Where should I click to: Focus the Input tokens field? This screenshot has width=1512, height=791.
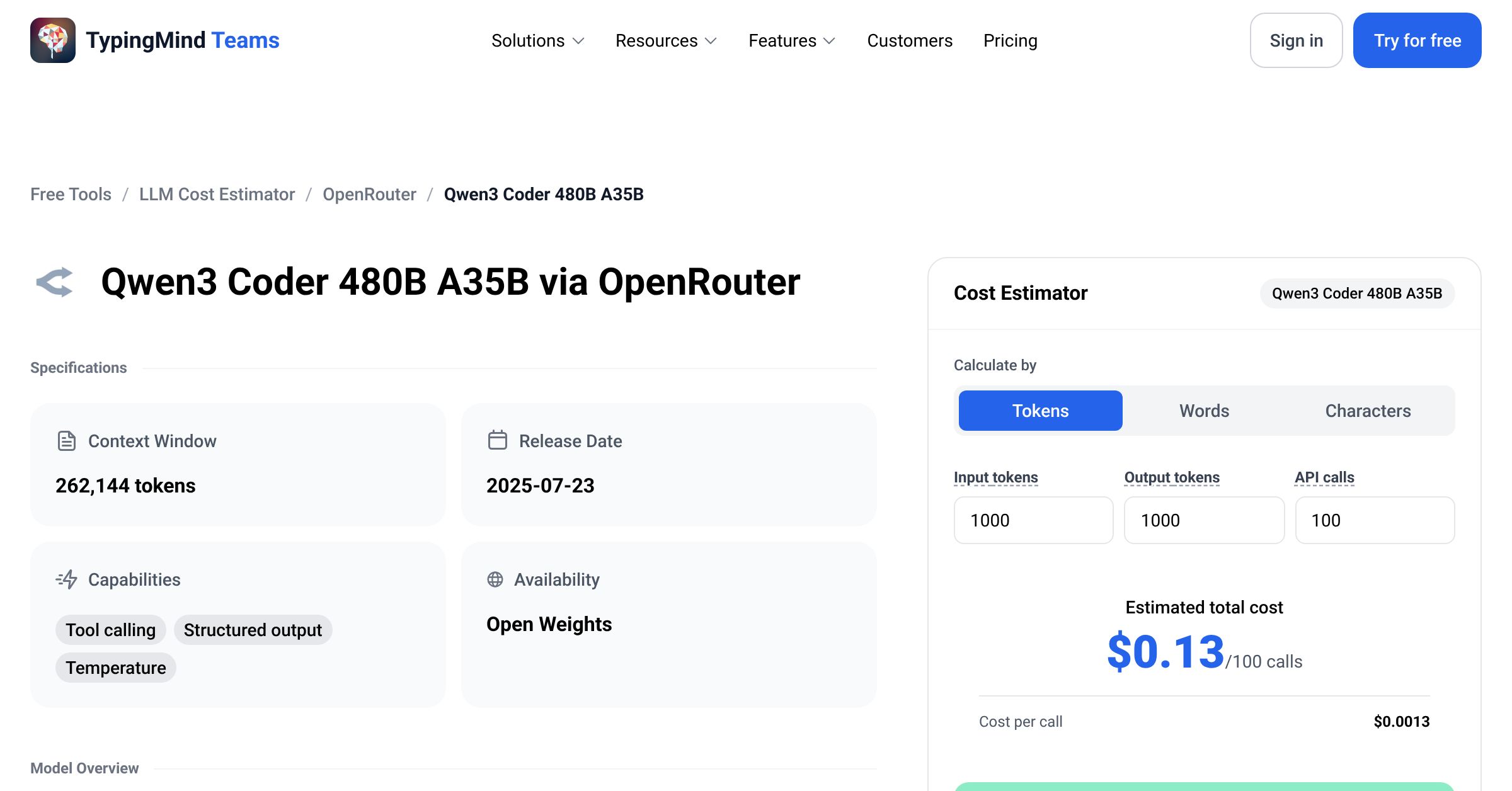coord(1034,520)
